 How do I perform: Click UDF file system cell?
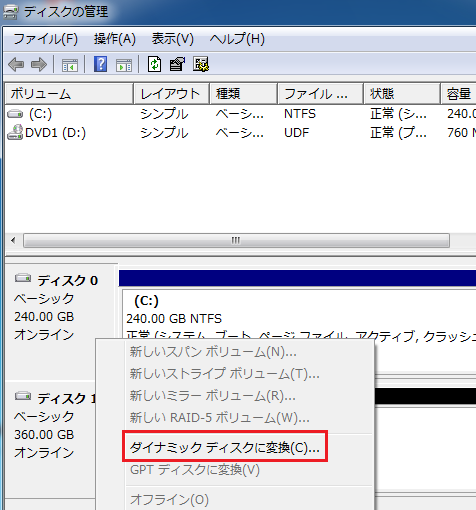tap(296, 133)
